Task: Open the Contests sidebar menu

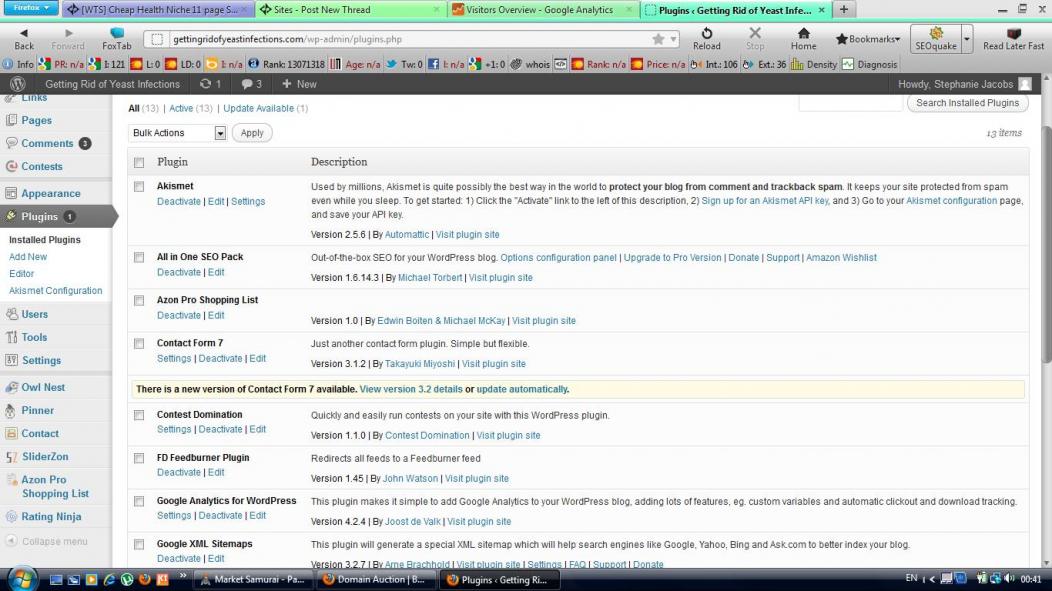Action: tap(42, 166)
